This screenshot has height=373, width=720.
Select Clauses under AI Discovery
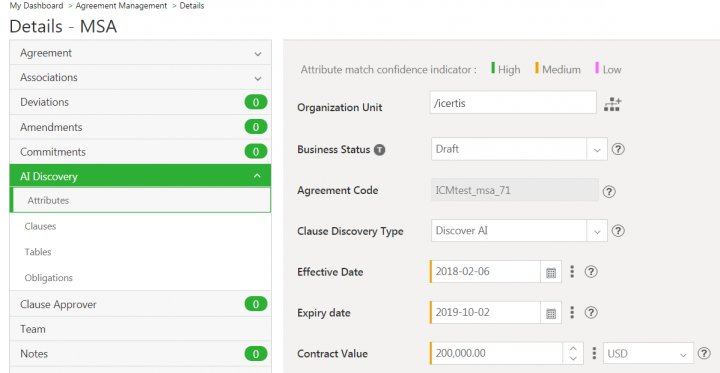click(x=40, y=226)
